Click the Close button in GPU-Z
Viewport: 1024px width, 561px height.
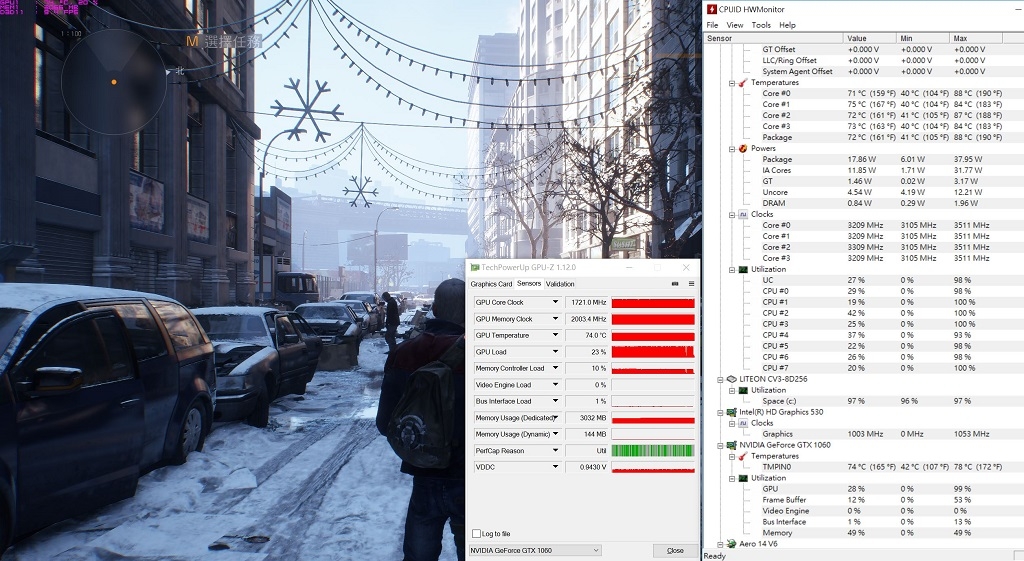click(675, 551)
